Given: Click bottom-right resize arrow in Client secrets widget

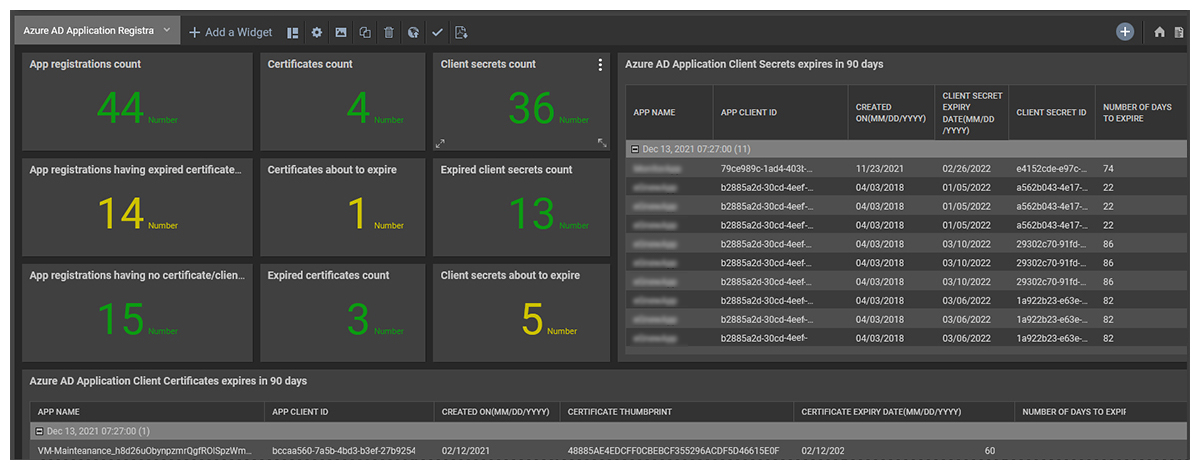Looking at the screenshot, I should [x=602, y=143].
